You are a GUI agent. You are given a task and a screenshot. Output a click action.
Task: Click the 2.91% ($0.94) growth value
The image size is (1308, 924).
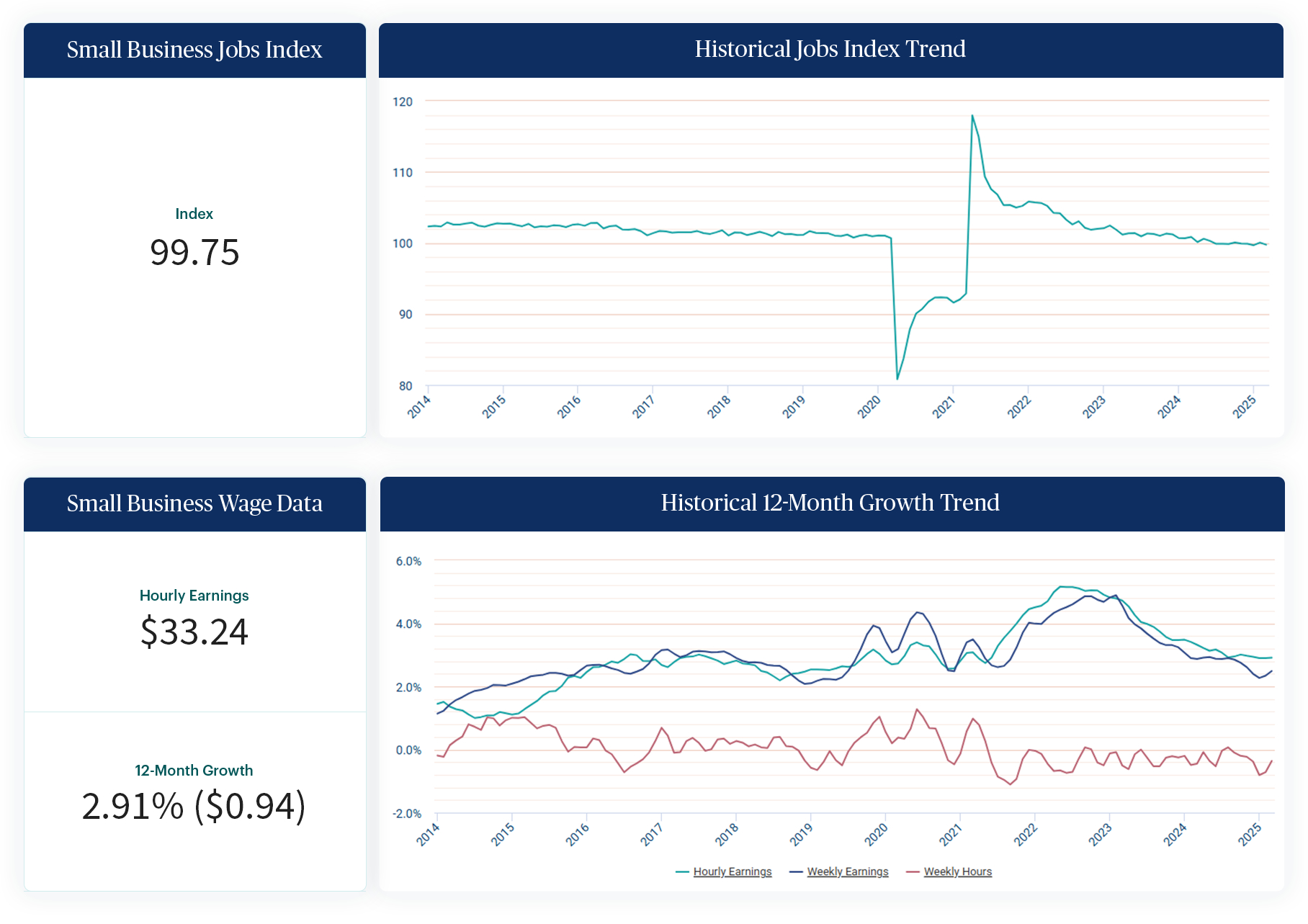194,806
